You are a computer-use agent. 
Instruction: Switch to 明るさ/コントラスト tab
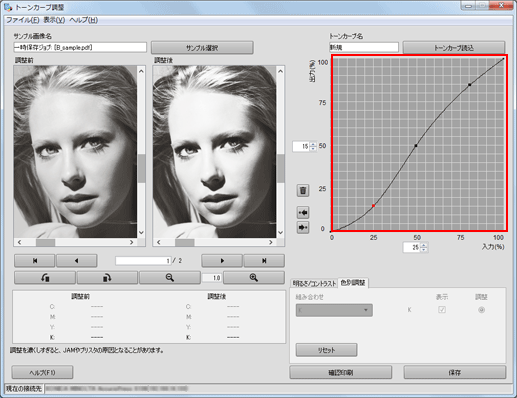314,283
